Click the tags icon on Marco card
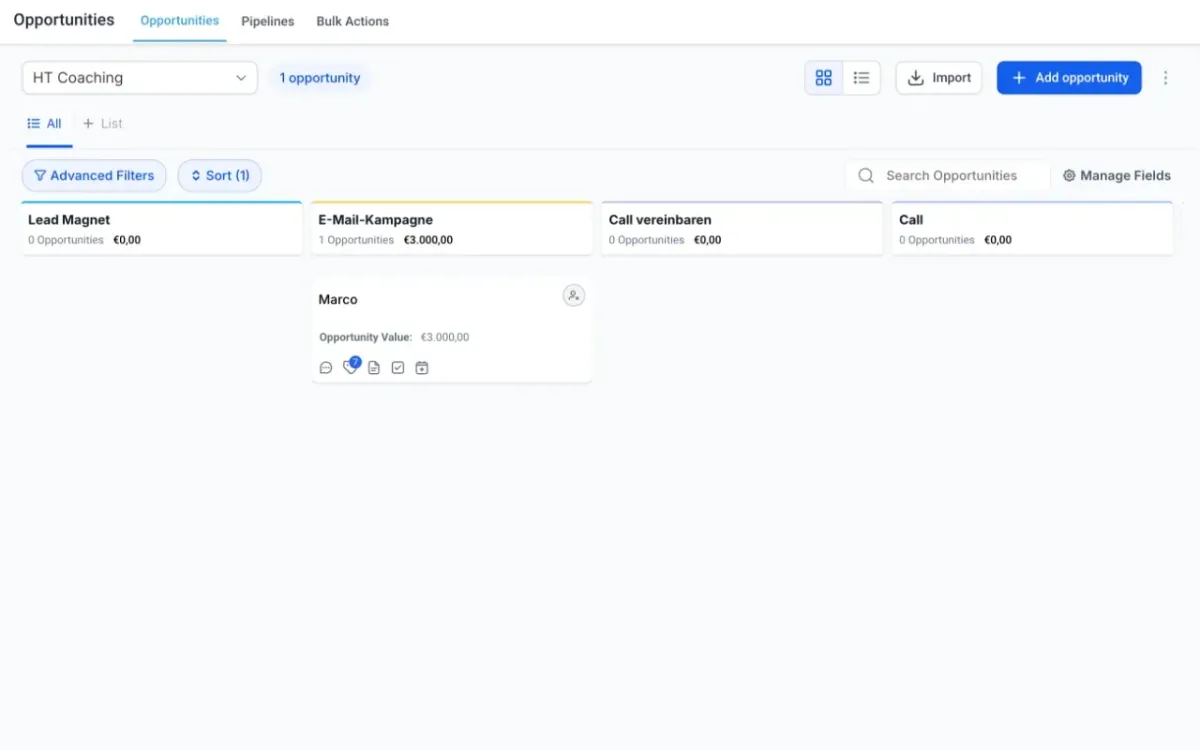This screenshot has height=750, width=1200. (x=350, y=368)
